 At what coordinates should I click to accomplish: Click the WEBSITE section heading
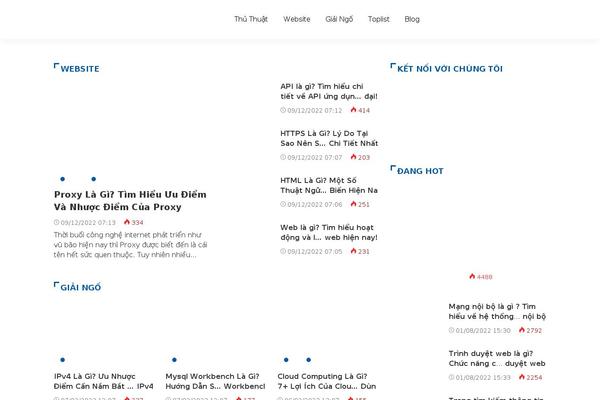point(80,69)
